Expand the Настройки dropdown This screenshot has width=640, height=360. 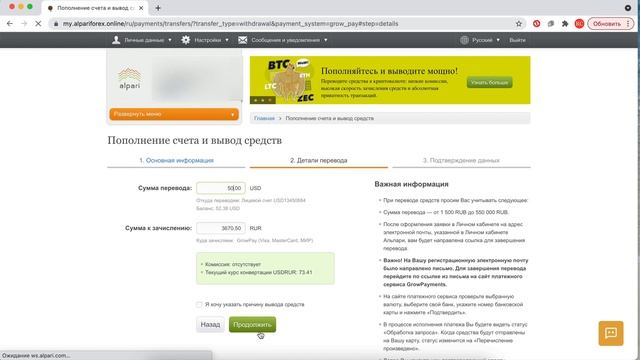[205, 40]
